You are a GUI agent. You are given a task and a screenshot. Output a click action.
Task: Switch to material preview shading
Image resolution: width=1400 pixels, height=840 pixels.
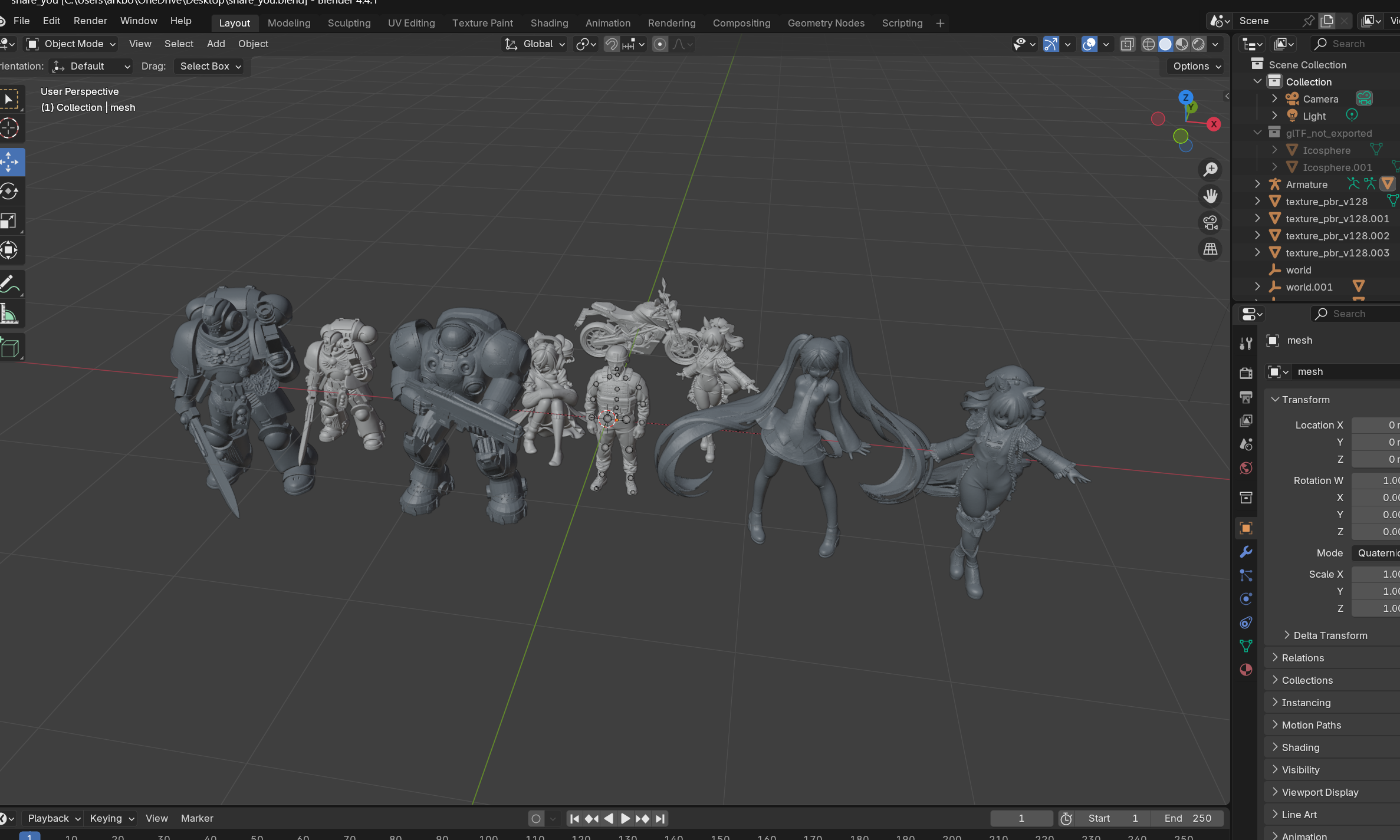pyautogui.click(x=1182, y=44)
